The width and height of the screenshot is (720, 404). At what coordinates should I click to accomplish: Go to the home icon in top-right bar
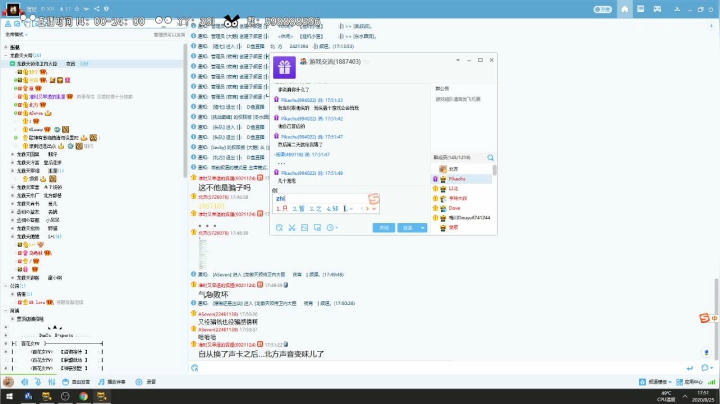pyautogui.click(x=624, y=9)
